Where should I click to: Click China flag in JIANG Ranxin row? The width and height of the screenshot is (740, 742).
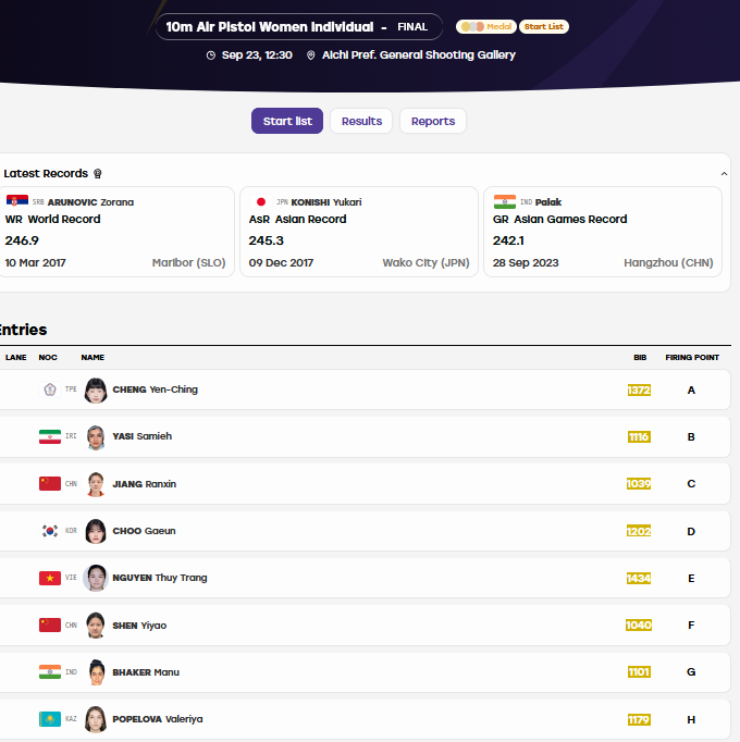coord(50,484)
